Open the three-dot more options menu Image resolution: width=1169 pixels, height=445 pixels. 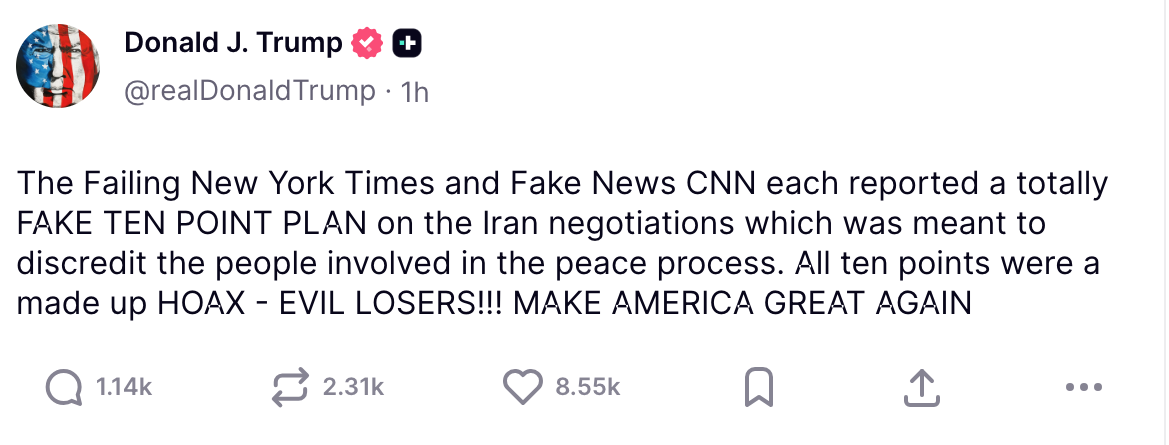pos(1083,387)
